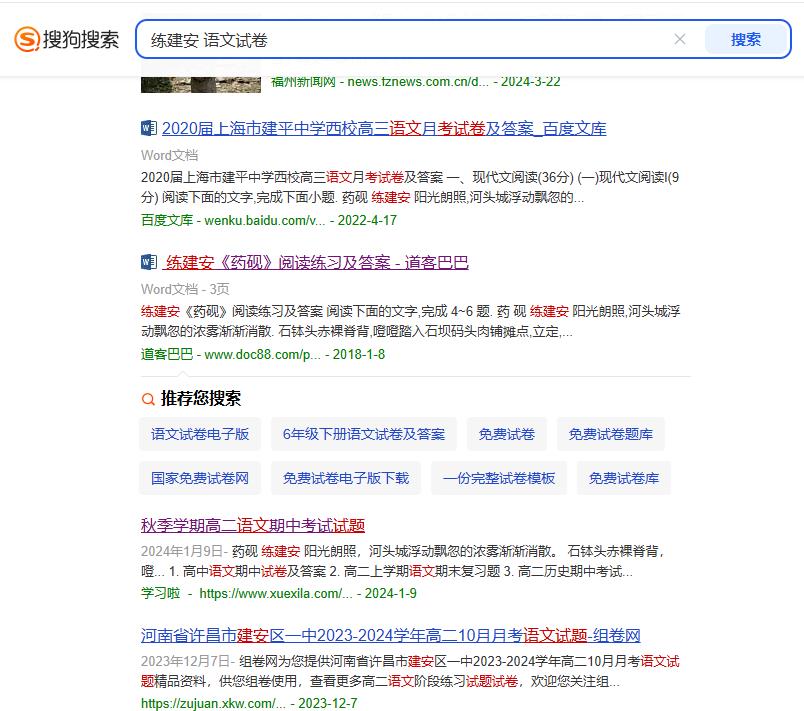Click magnifier icon next to 推荐您搜索
This screenshot has height=711, width=804.
[148, 399]
